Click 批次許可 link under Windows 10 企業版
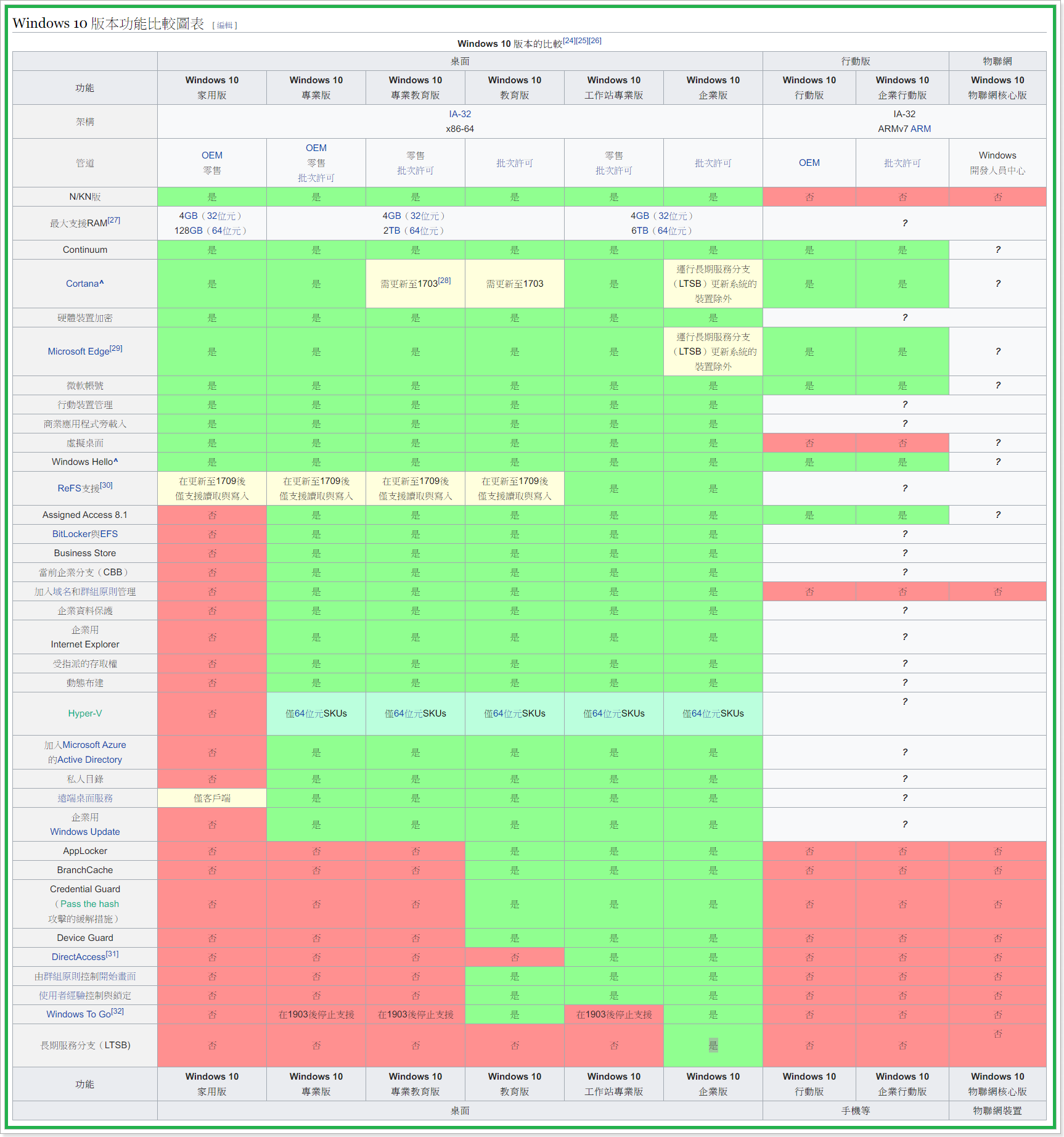1064x1137 pixels. [x=713, y=163]
